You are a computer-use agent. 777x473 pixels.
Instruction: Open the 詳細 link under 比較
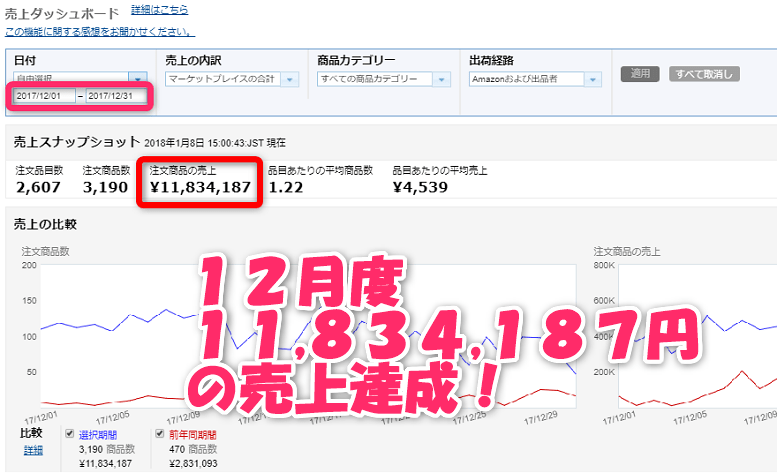pyautogui.click(x=33, y=450)
